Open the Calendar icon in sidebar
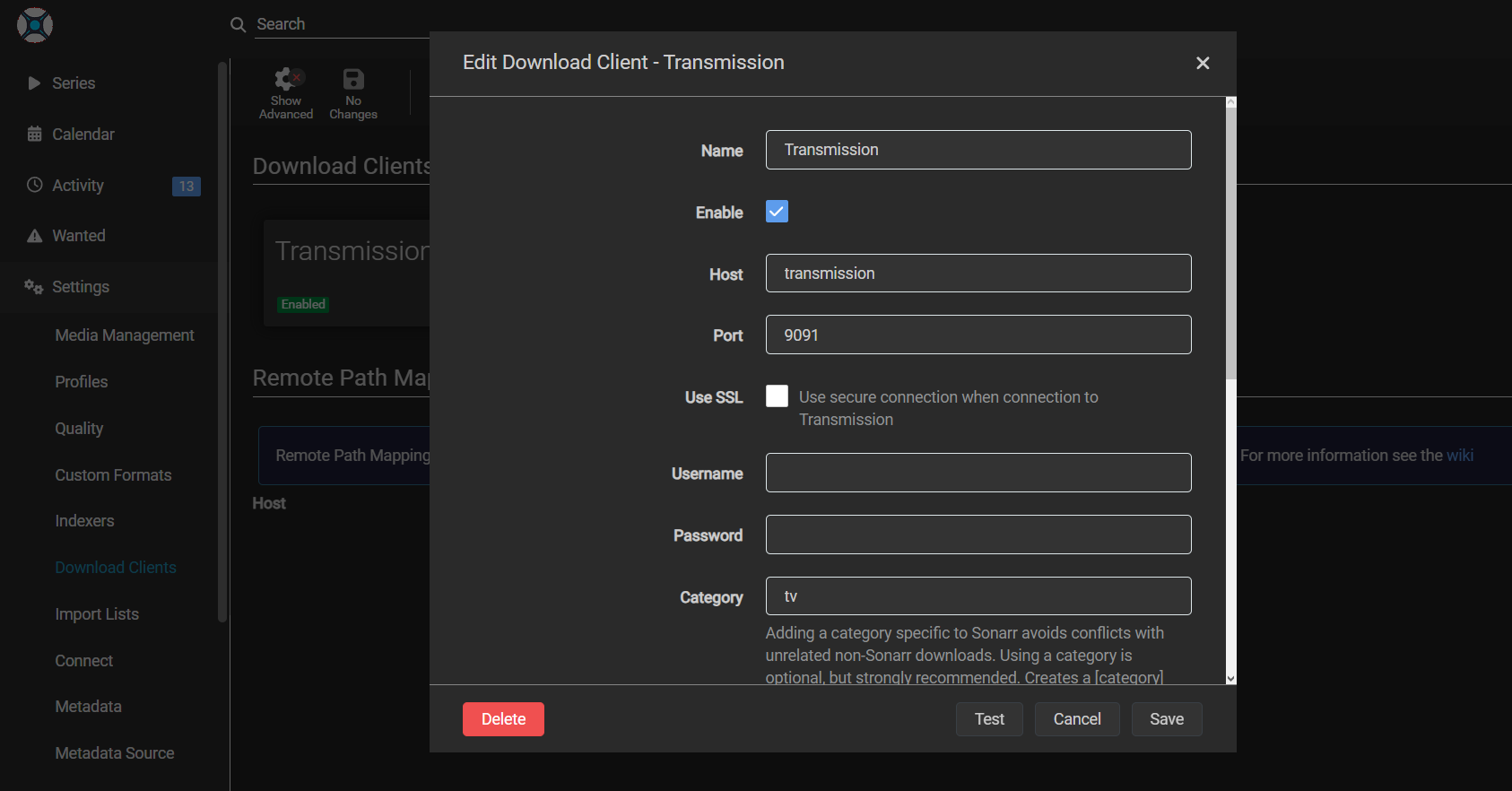Screen dimensions: 1512x791 [34, 135]
